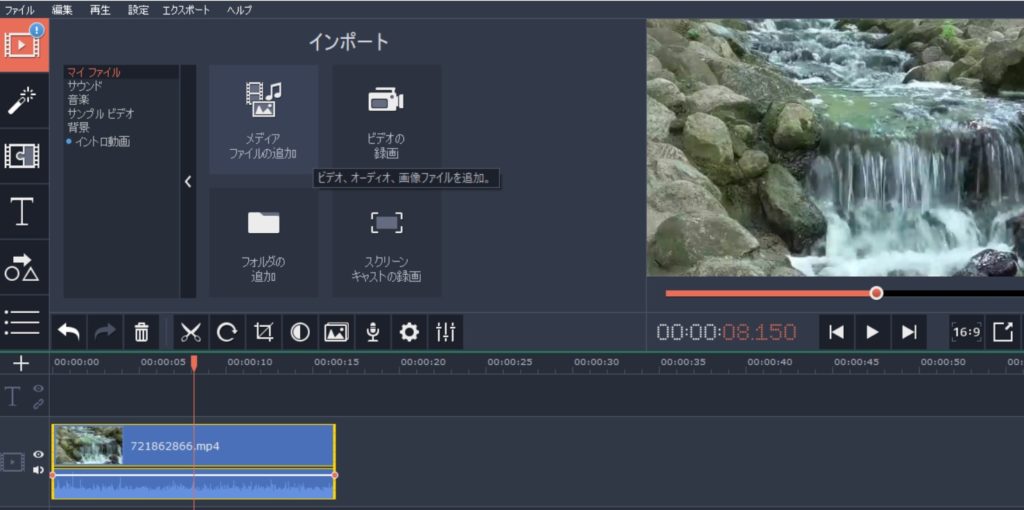Open the 16:9 aspect ratio selector

pos(966,332)
